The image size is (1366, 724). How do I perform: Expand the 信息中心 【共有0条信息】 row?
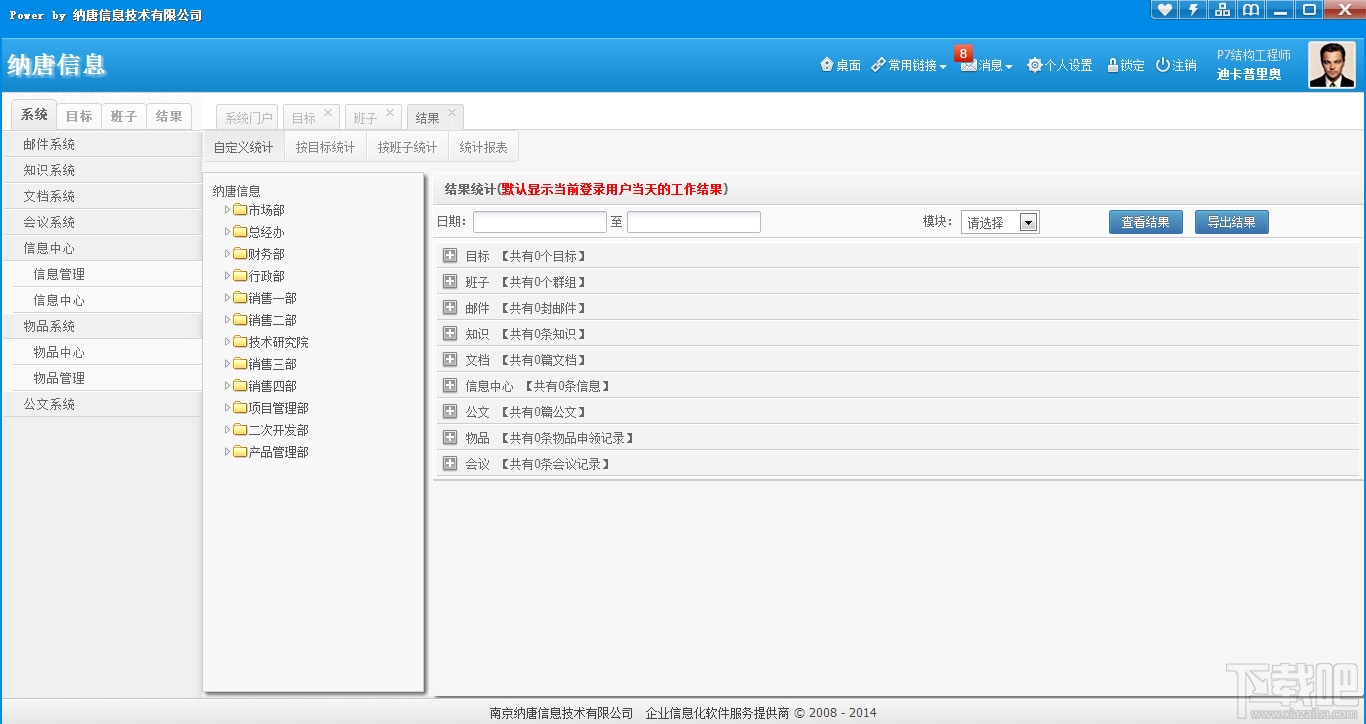click(450, 386)
